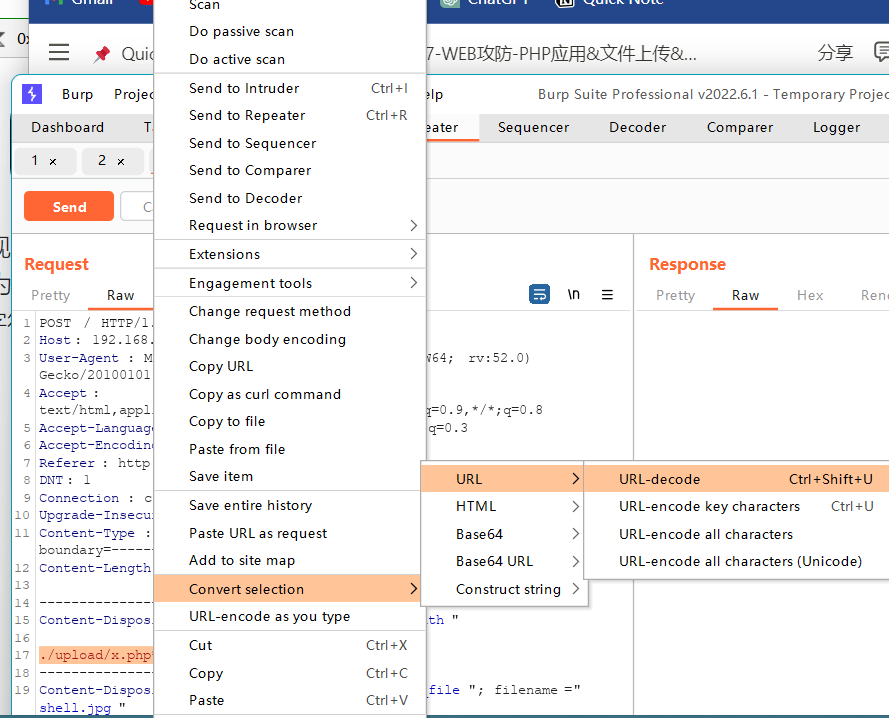Click the User-Agent header line
This screenshot has width=889, height=718.
pyautogui.click(x=95, y=358)
